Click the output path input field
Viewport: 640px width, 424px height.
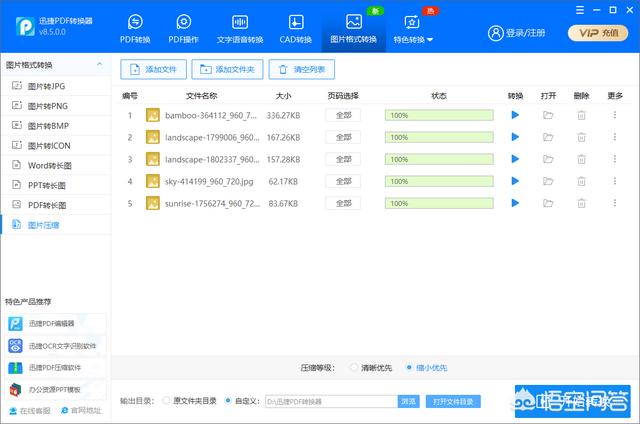click(331, 402)
